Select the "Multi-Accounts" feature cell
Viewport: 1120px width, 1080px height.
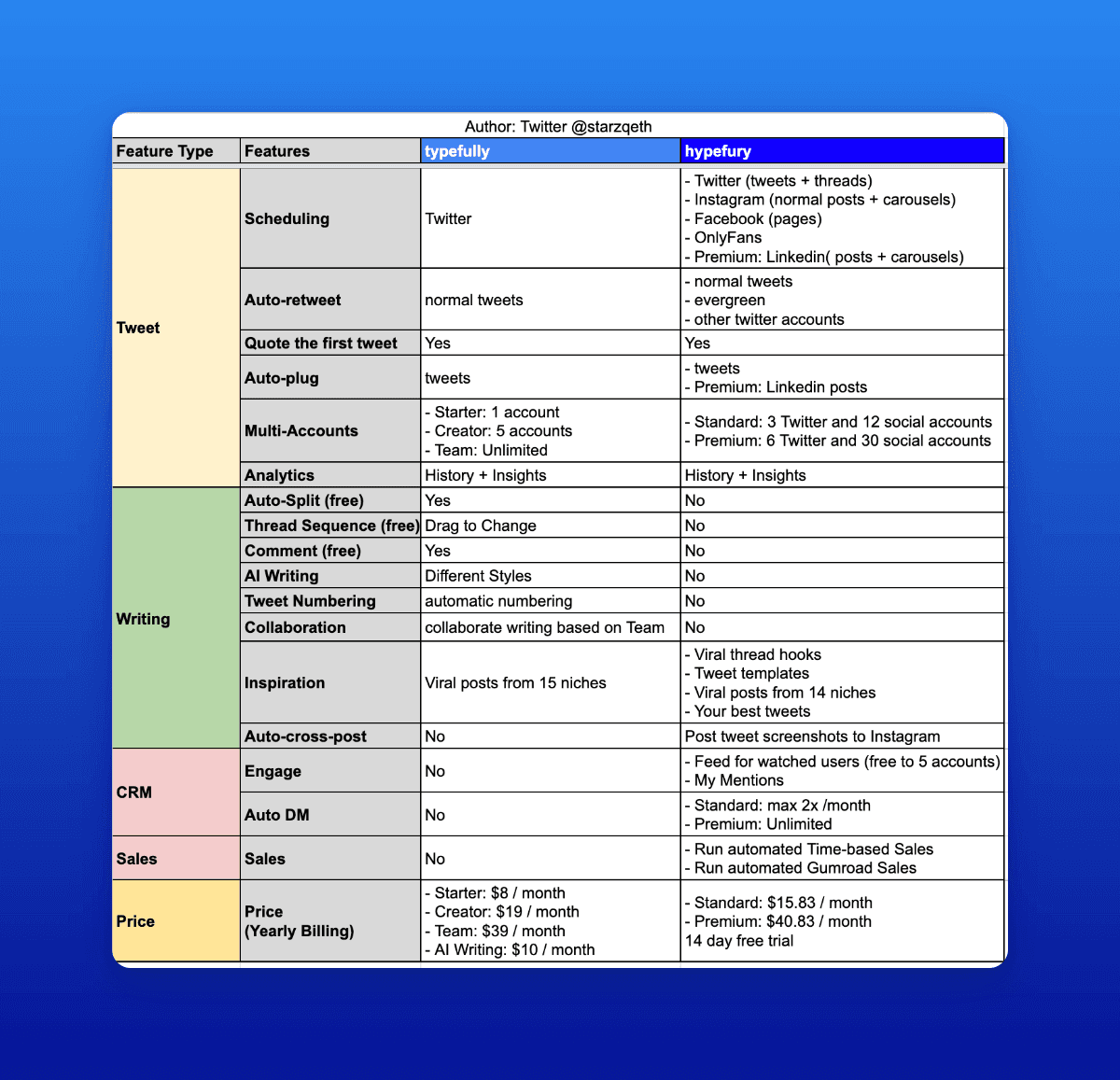(330, 430)
